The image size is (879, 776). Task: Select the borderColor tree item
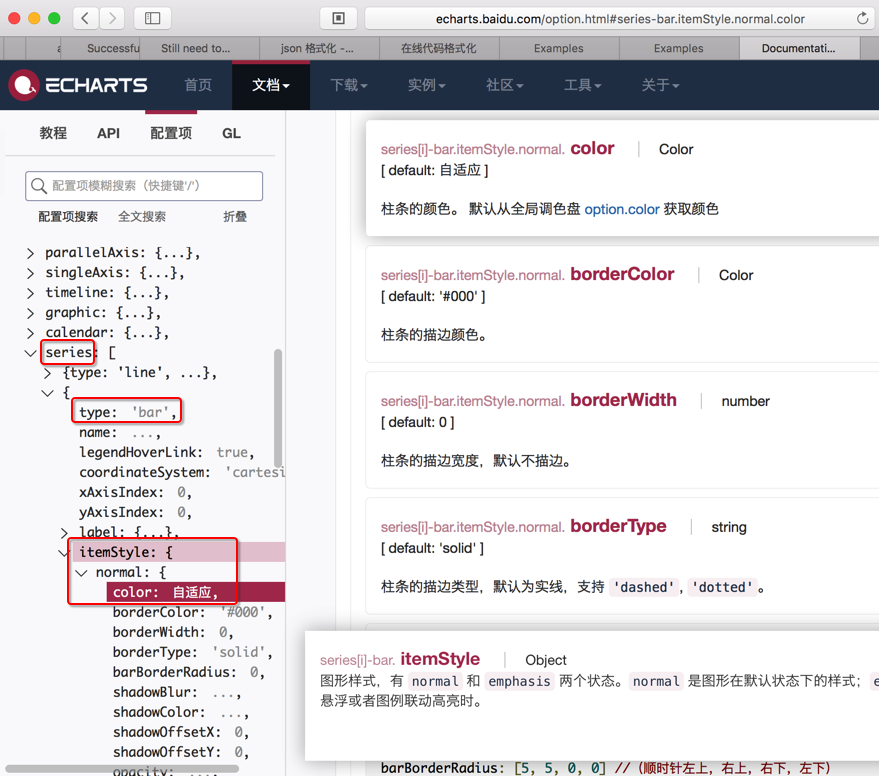click(192, 612)
